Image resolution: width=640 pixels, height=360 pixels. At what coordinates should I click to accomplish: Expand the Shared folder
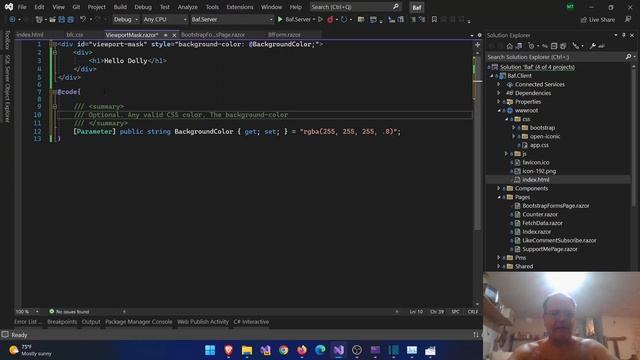(499, 267)
